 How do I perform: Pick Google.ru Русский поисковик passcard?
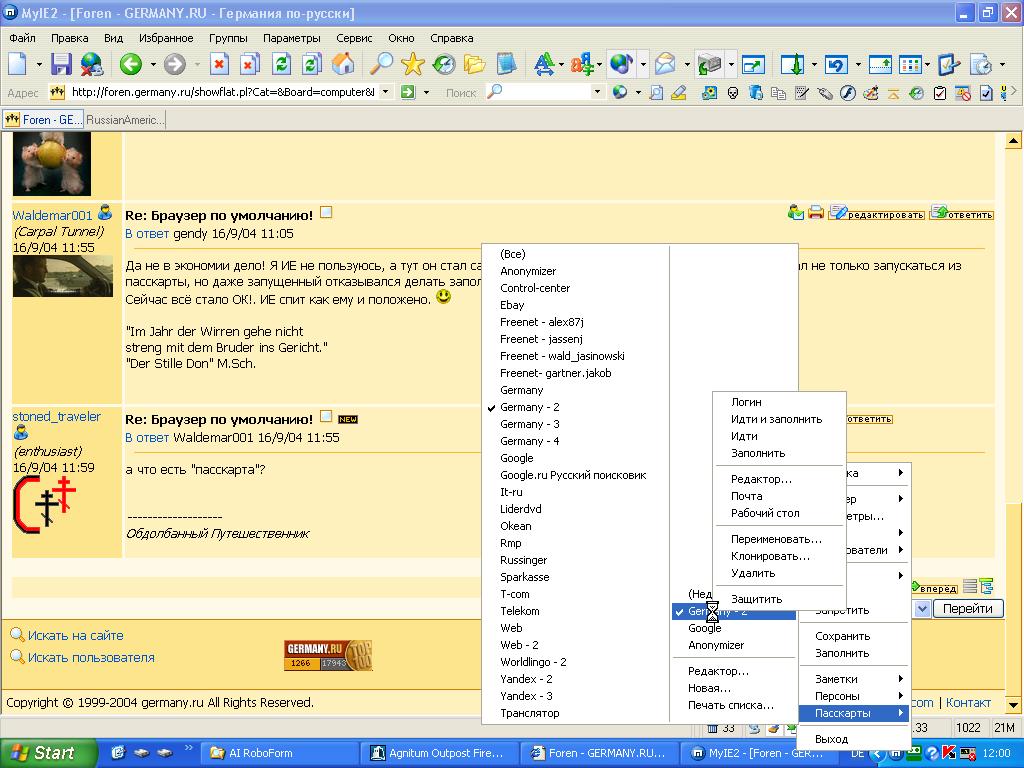tap(573, 475)
